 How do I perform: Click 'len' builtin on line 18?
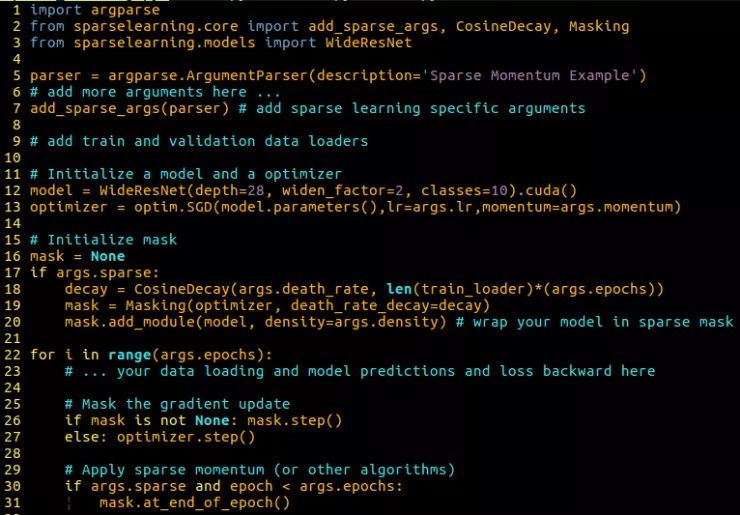[x=399, y=289]
